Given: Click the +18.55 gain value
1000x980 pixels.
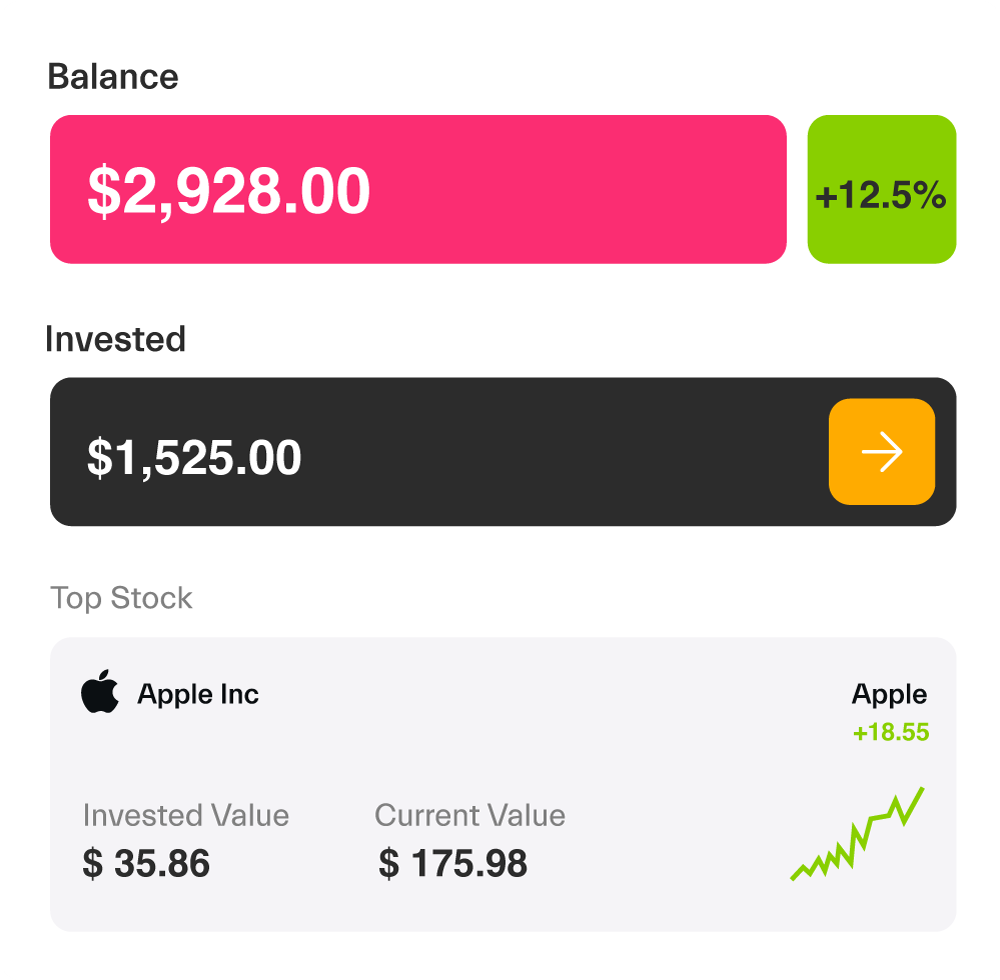Looking at the screenshot, I should [890, 733].
